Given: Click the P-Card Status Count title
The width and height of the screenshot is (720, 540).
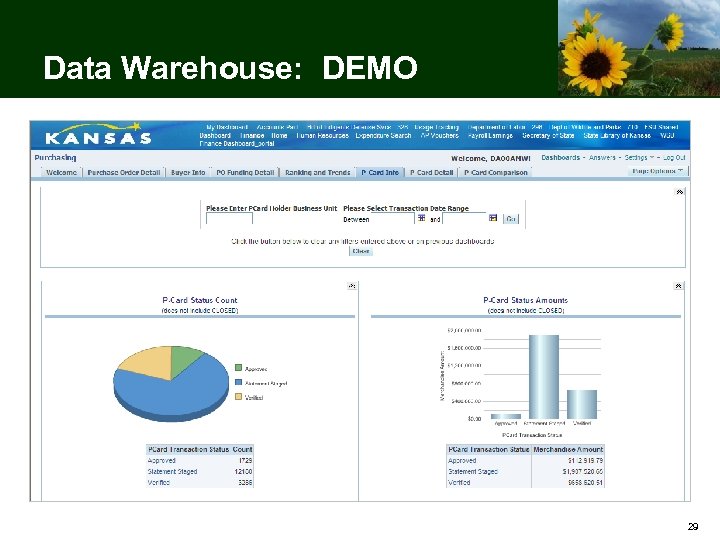Looking at the screenshot, I should (200, 300).
